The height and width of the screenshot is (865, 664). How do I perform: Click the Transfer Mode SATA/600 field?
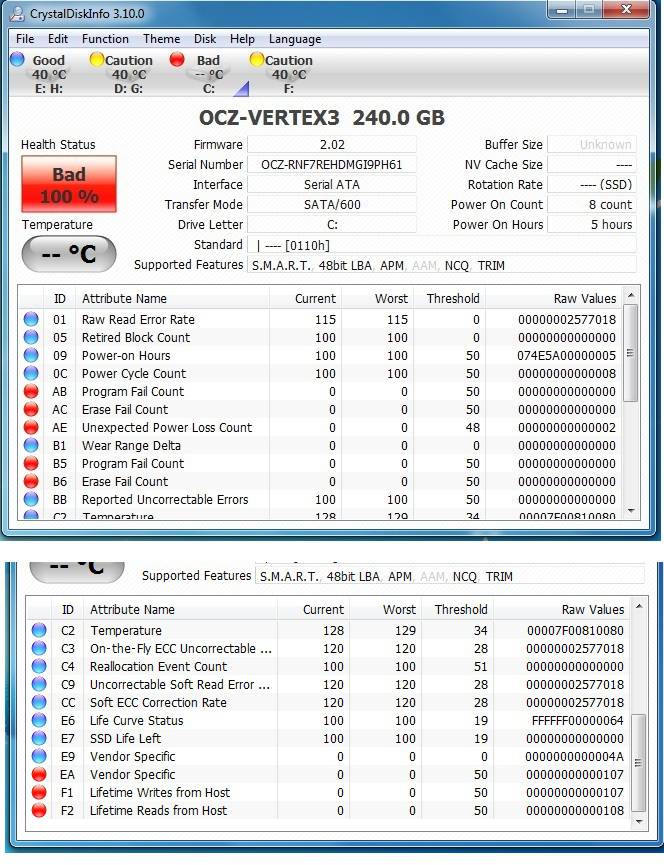[332, 205]
